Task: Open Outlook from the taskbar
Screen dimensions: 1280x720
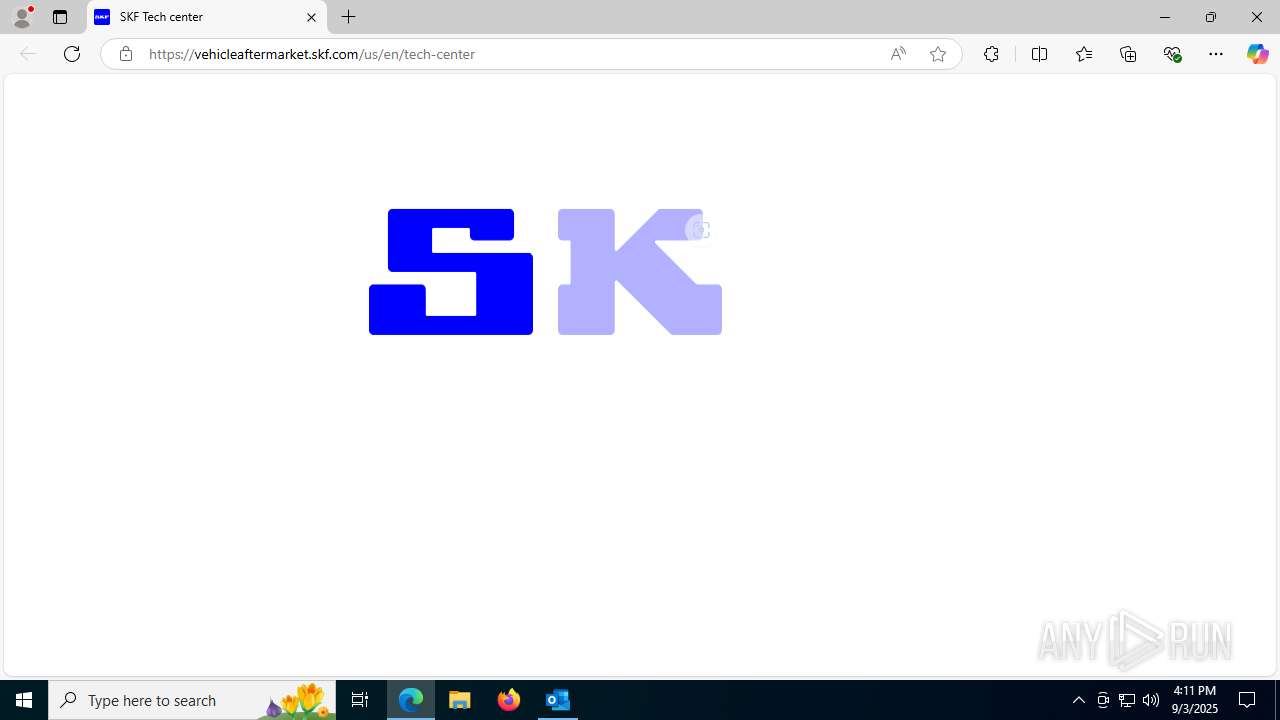Action: point(558,700)
